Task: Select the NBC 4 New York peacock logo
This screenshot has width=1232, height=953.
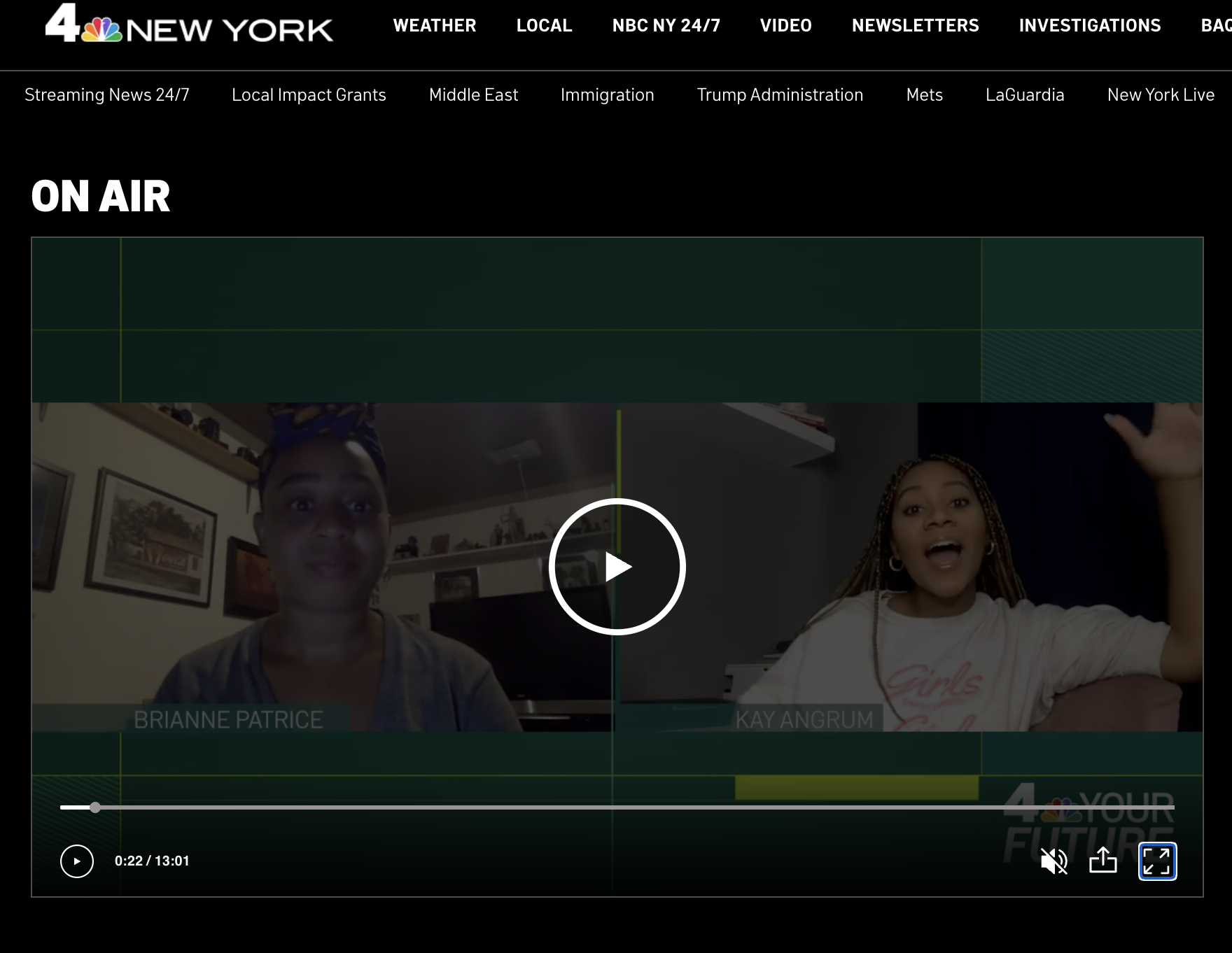Action: (x=101, y=28)
